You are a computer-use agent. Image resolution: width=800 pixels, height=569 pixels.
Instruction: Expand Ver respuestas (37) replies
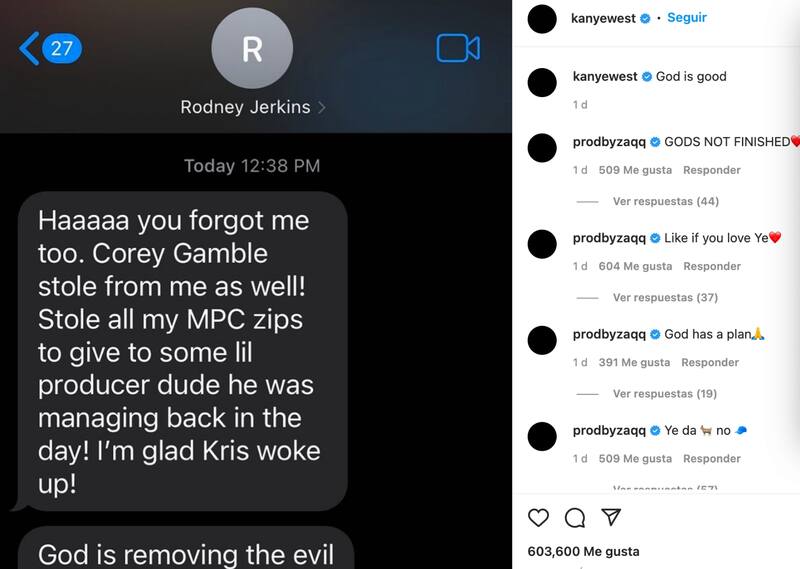[x=665, y=298]
